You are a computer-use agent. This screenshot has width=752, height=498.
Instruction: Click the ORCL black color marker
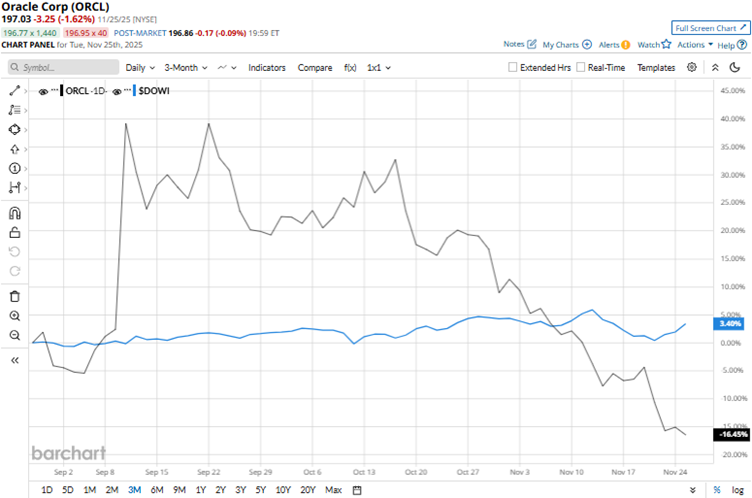click(61, 91)
